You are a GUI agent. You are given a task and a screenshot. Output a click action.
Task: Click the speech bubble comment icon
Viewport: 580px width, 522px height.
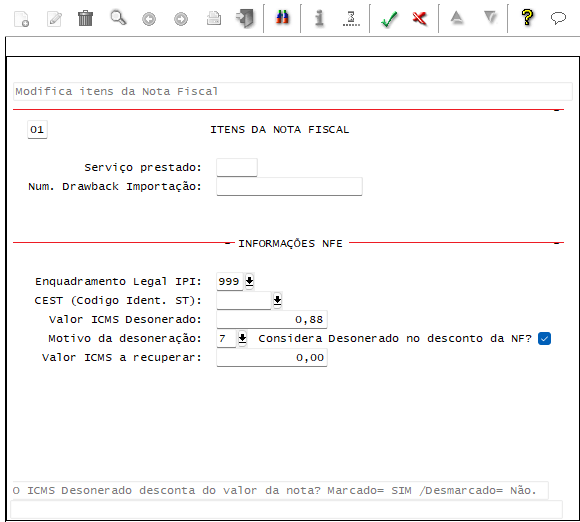(558, 18)
